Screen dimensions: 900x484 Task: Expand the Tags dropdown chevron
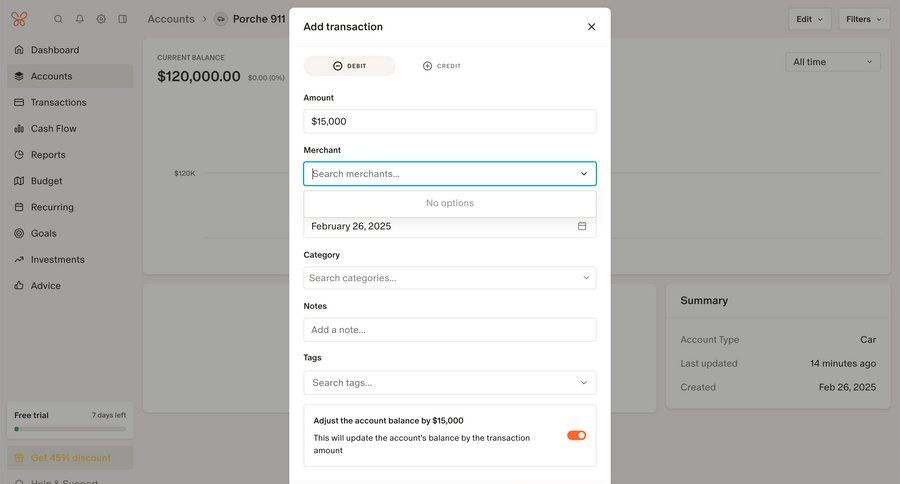pyautogui.click(x=584, y=382)
